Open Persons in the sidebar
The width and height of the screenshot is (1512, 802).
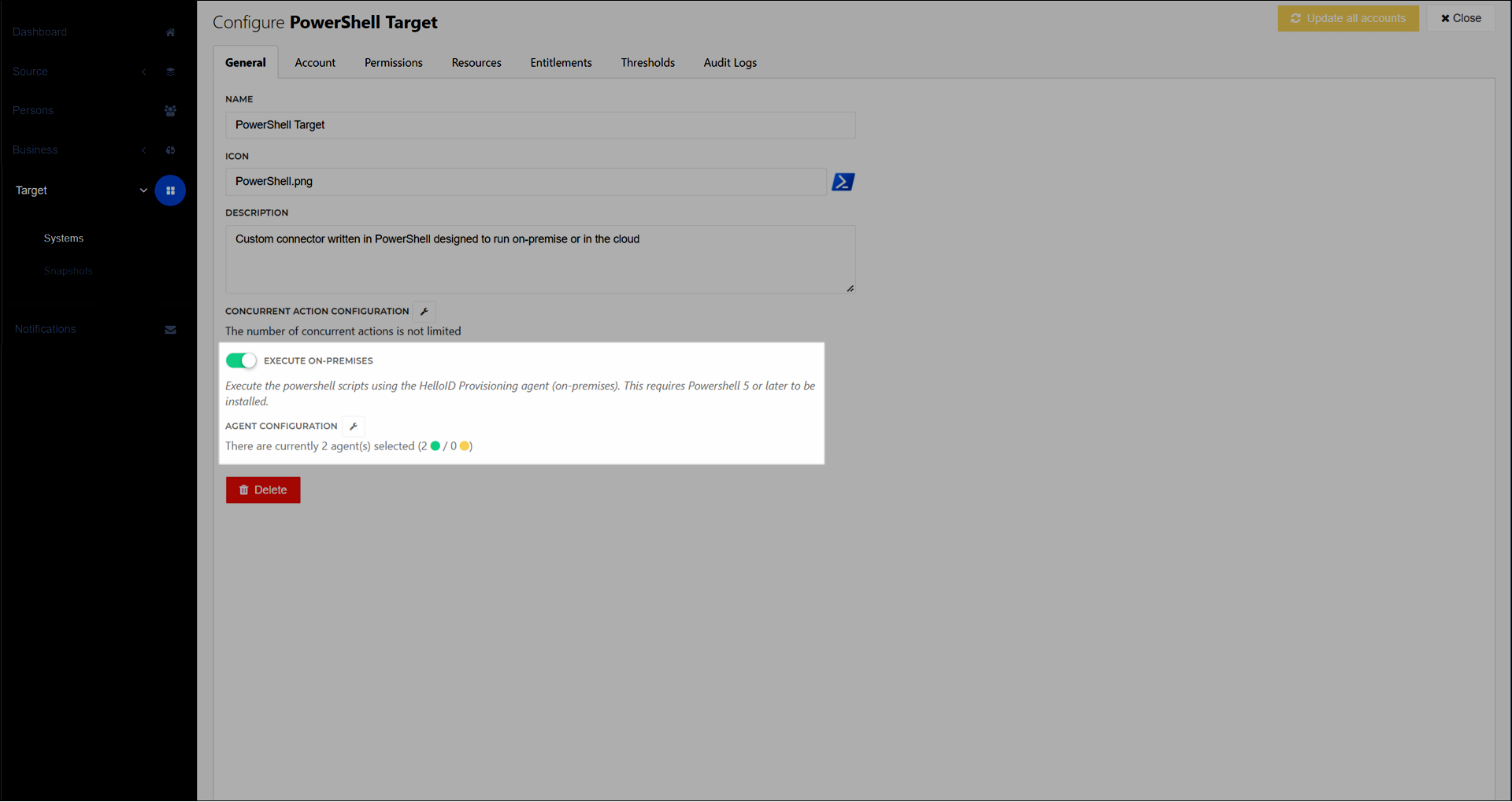pyautogui.click(x=33, y=111)
